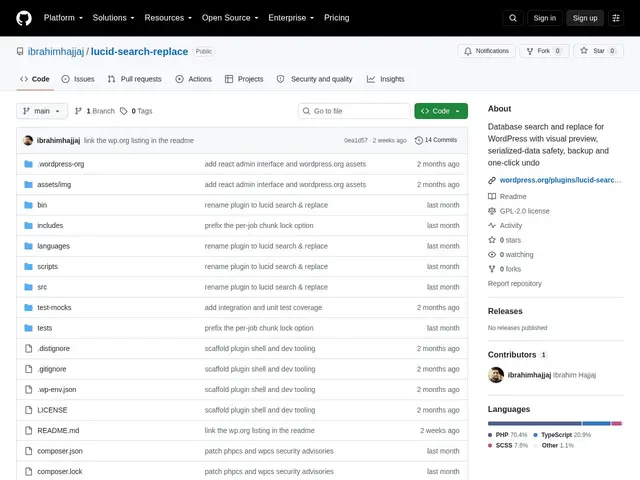Viewport: 640px width, 480px height.
Task: Click the README.md file icon
Action: (x=28, y=430)
